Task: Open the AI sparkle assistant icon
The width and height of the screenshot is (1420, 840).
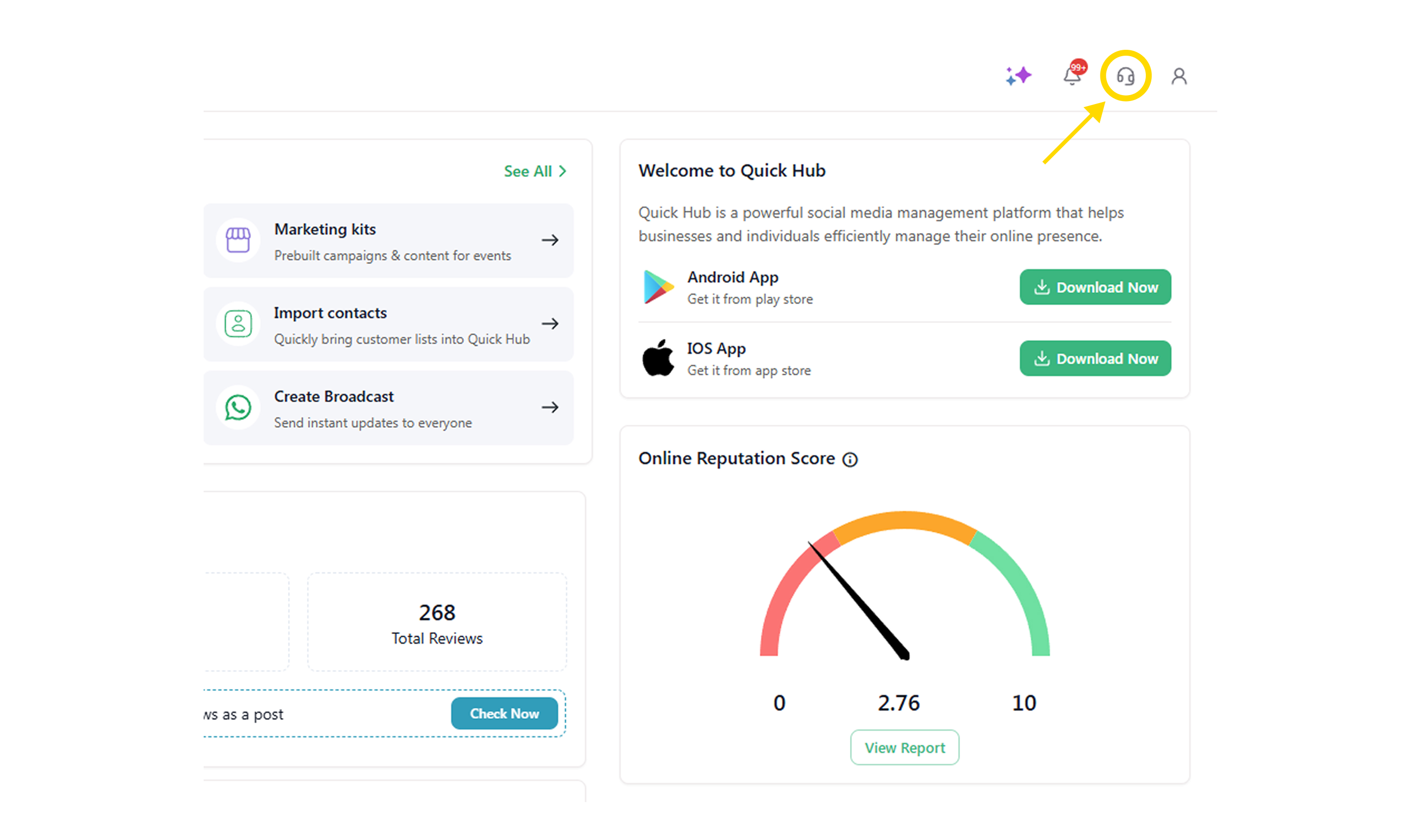Action: click(x=1018, y=76)
